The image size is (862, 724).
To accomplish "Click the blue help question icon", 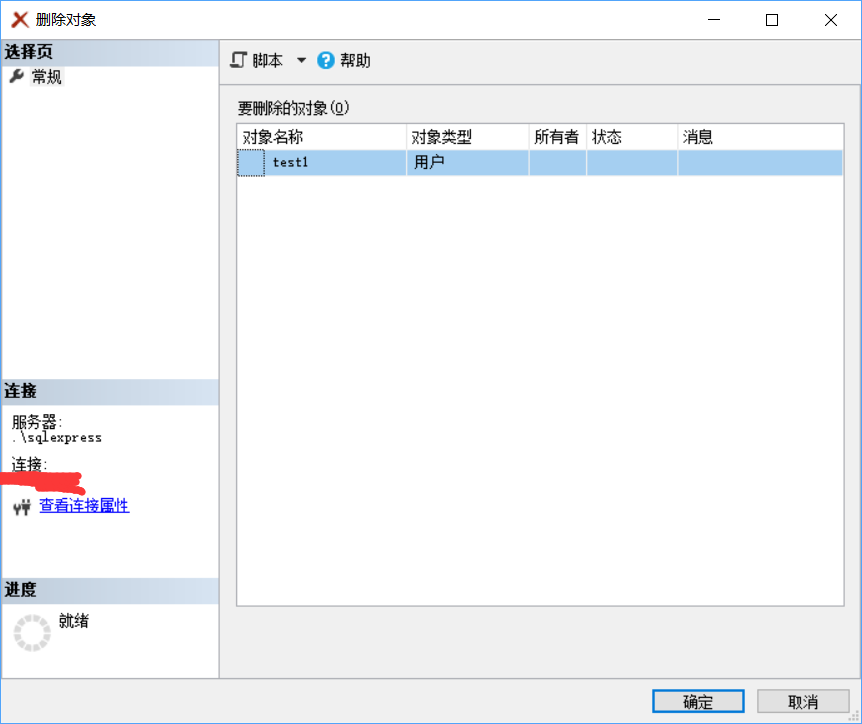I will (x=325, y=60).
